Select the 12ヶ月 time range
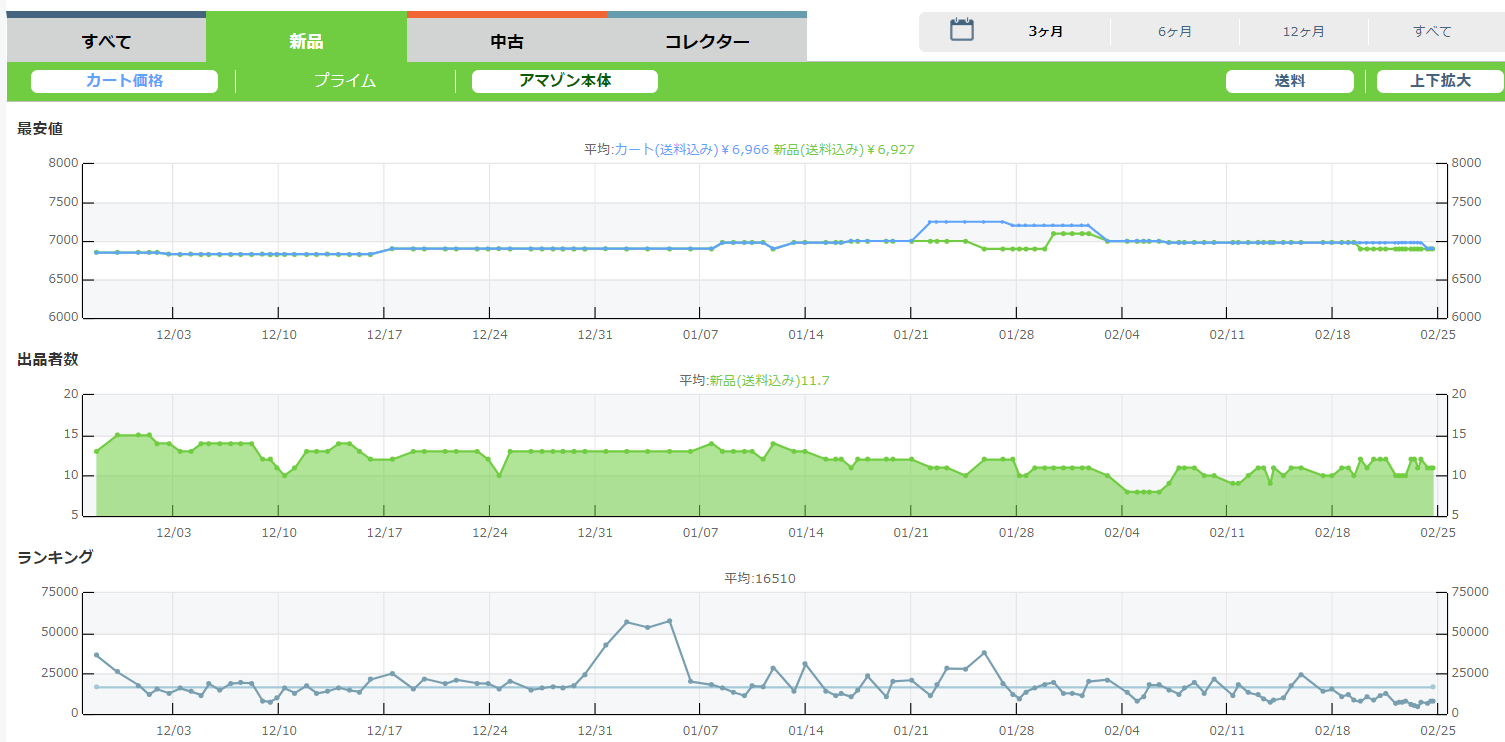This screenshot has height=742, width=1505. [1303, 32]
